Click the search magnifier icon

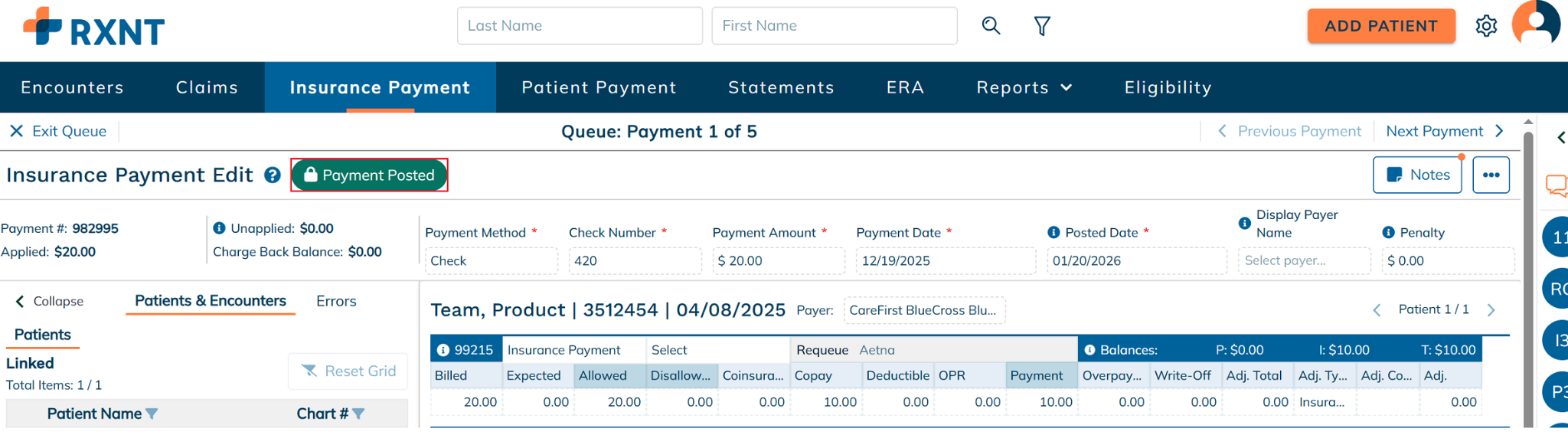pyautogui.click(x=991, y=26)
